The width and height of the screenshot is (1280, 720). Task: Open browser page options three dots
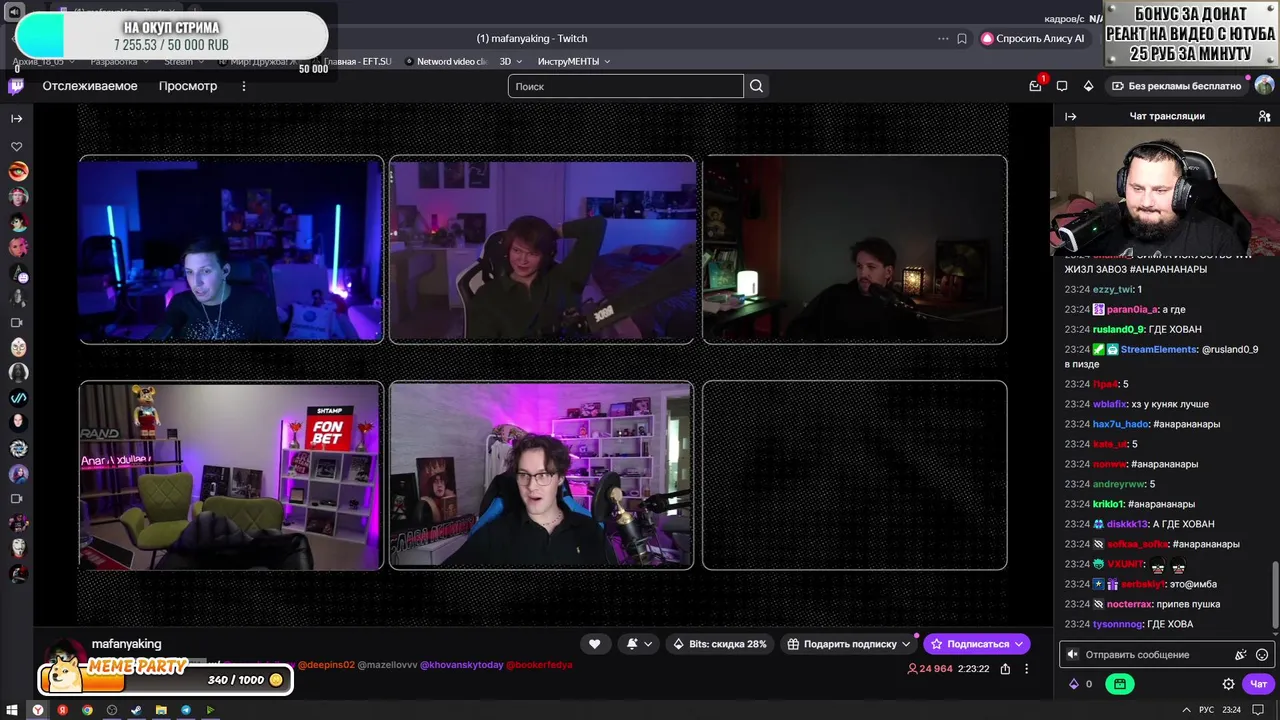pyautogui.click(x=943, y=38)
